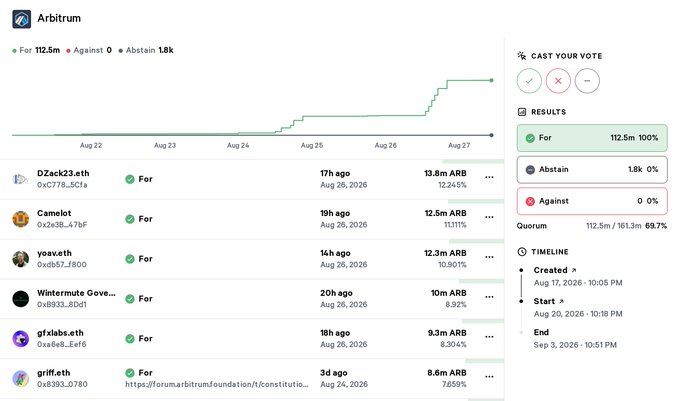The height and width of the screenshot is (401, 680).
Task: Cast an Against vote with X button
Action: (558, 81)
